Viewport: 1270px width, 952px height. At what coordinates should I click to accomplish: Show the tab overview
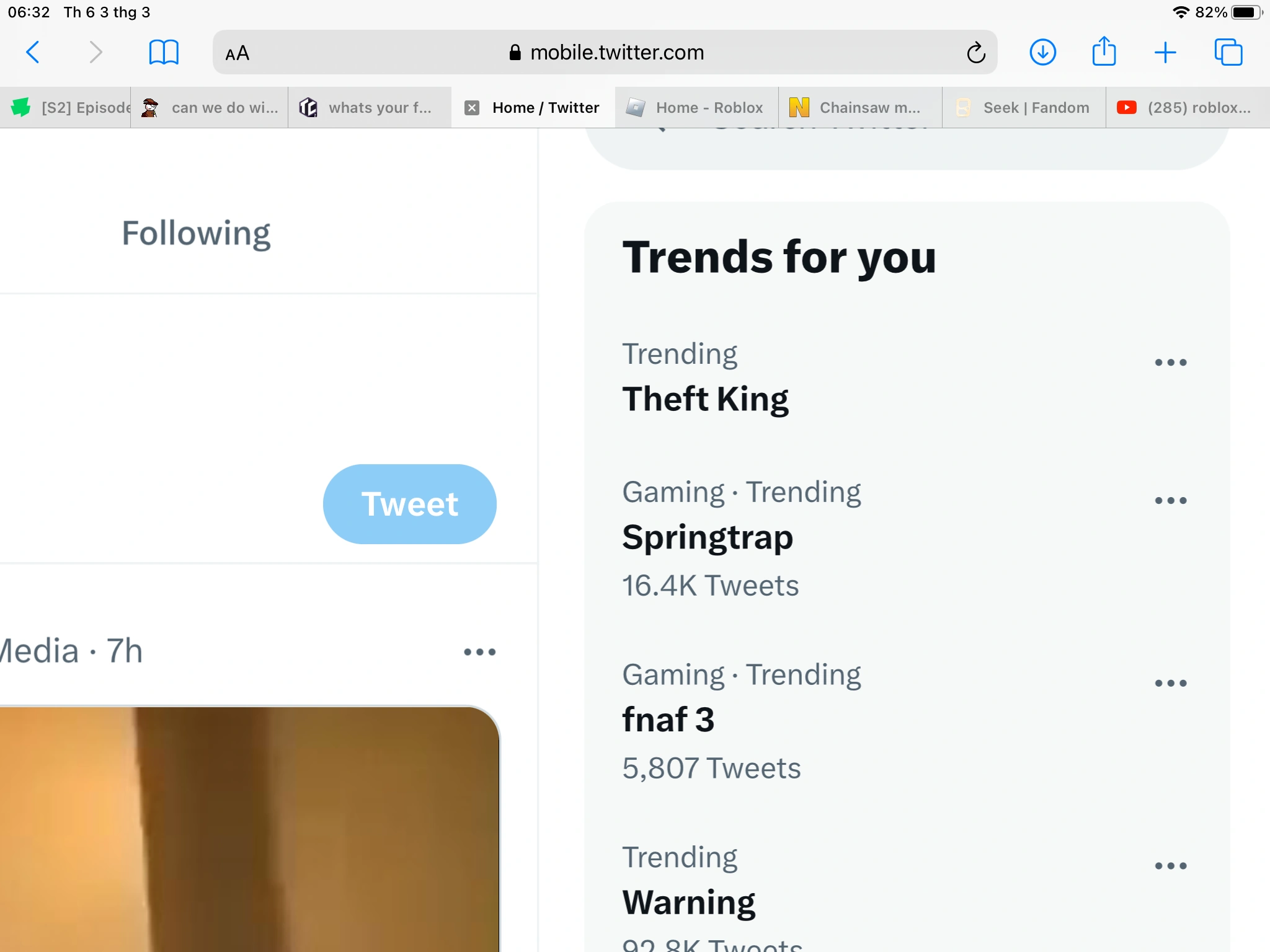point(1228,52)
